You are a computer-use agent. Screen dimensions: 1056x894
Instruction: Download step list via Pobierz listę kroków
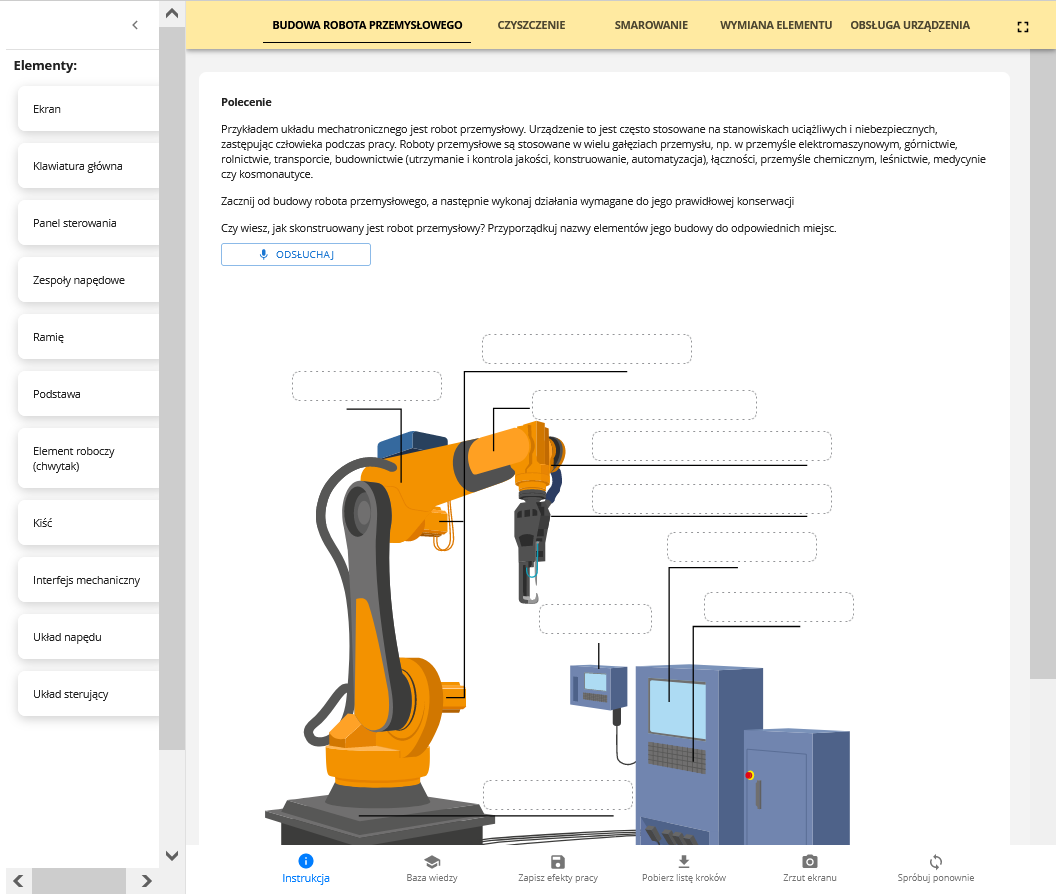click(684, 861)
